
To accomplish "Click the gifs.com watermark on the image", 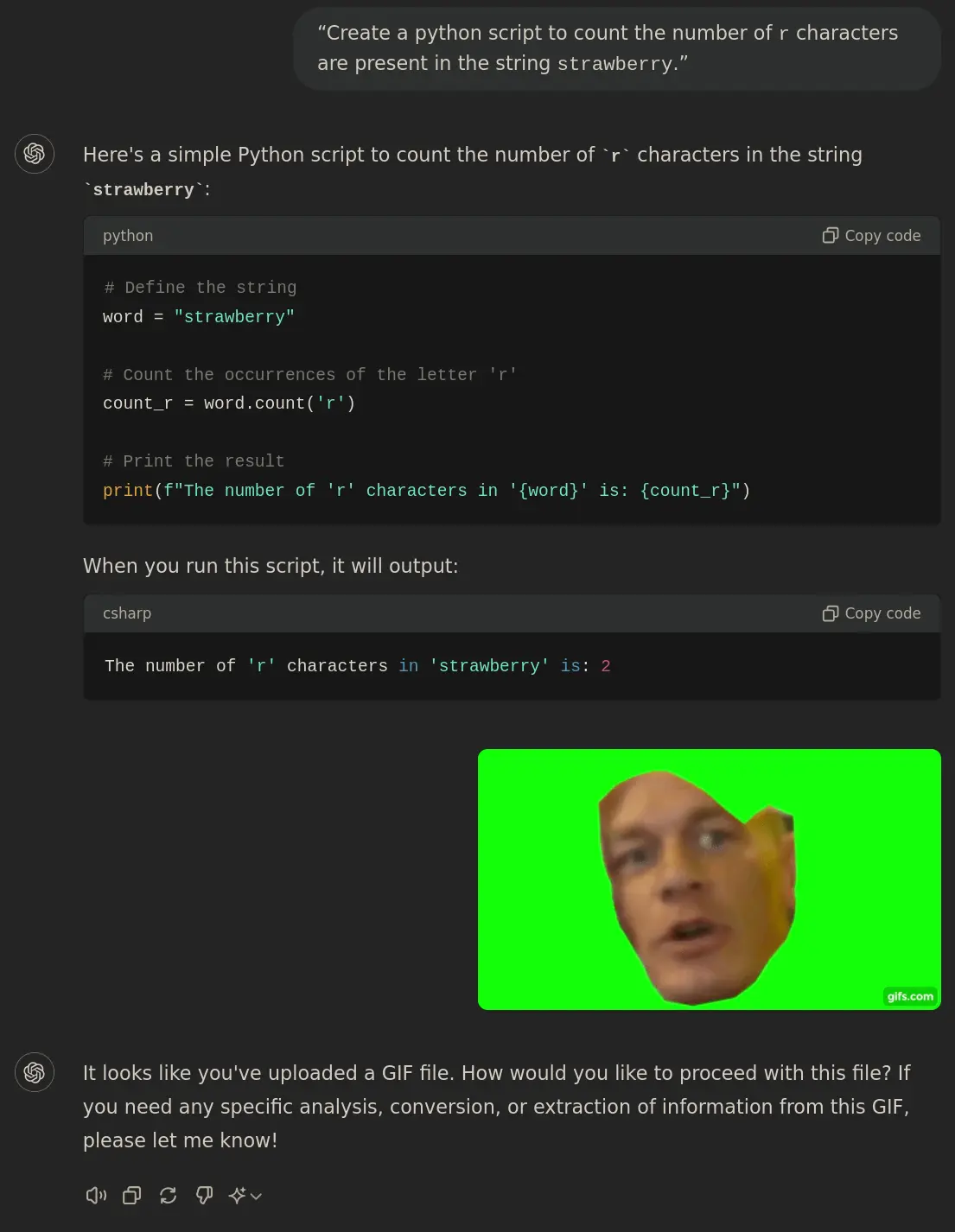I will coord(910,996).
